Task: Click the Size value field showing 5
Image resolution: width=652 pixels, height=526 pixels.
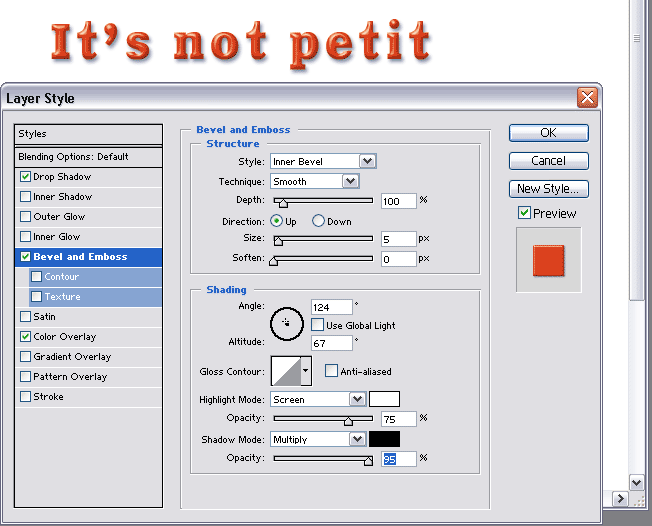Action: tap(398, 239)
